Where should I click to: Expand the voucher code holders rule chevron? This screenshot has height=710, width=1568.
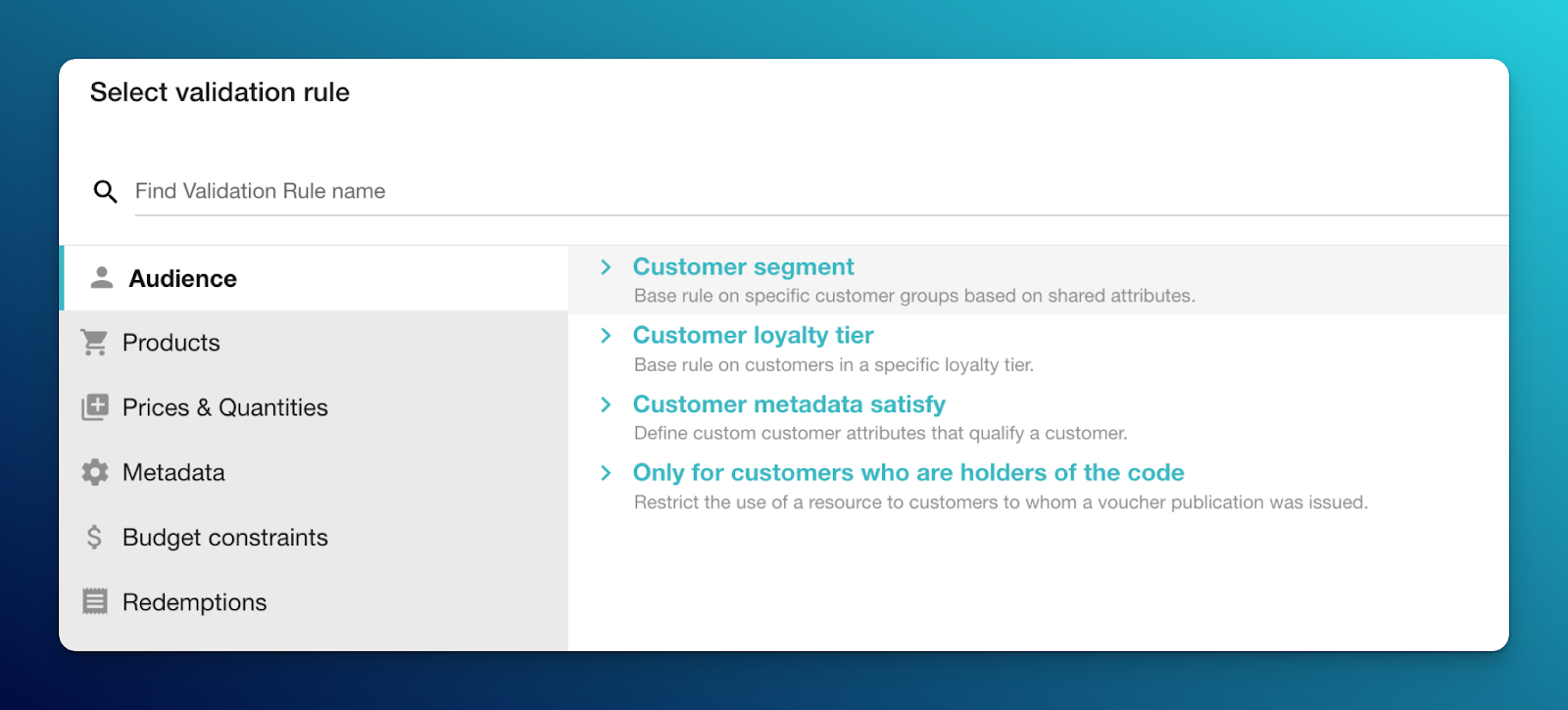[606, 472]
